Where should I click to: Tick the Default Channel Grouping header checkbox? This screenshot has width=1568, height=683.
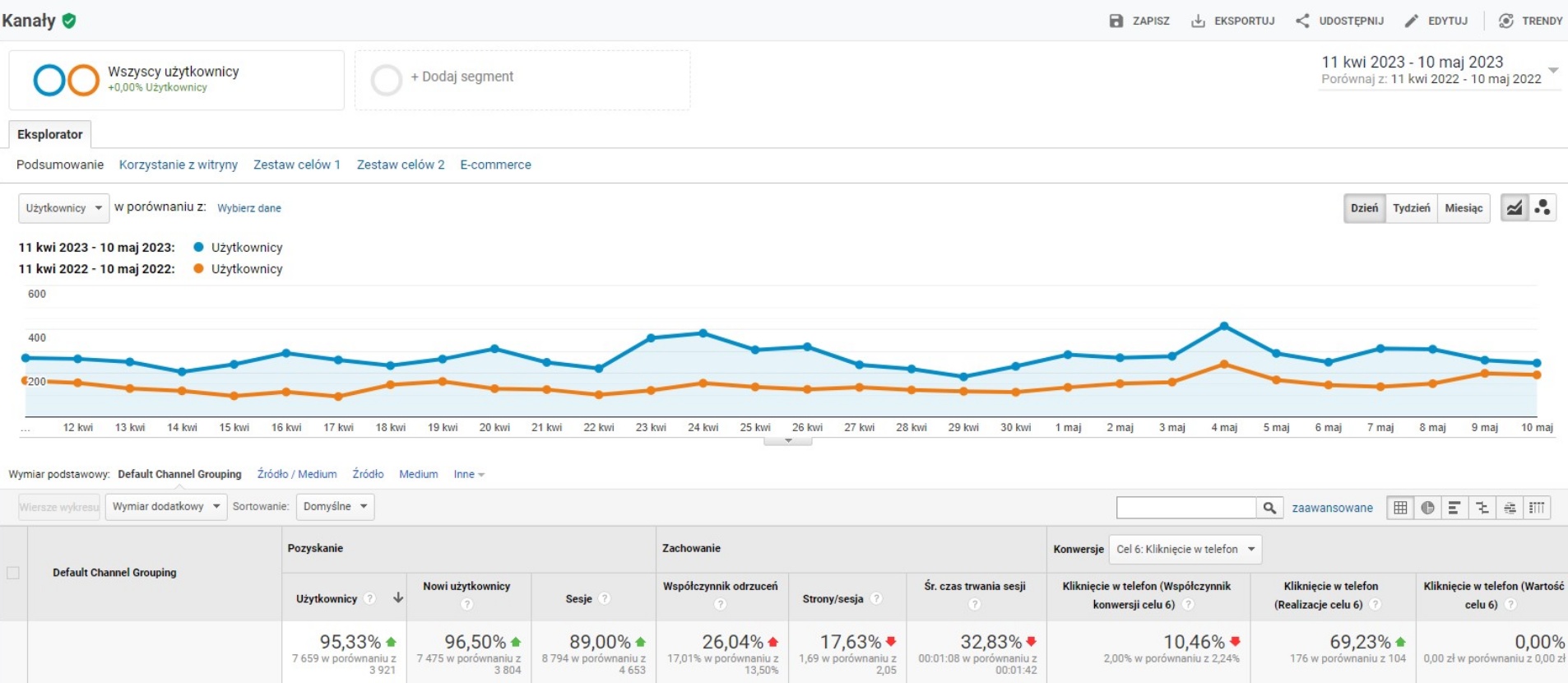13,573
